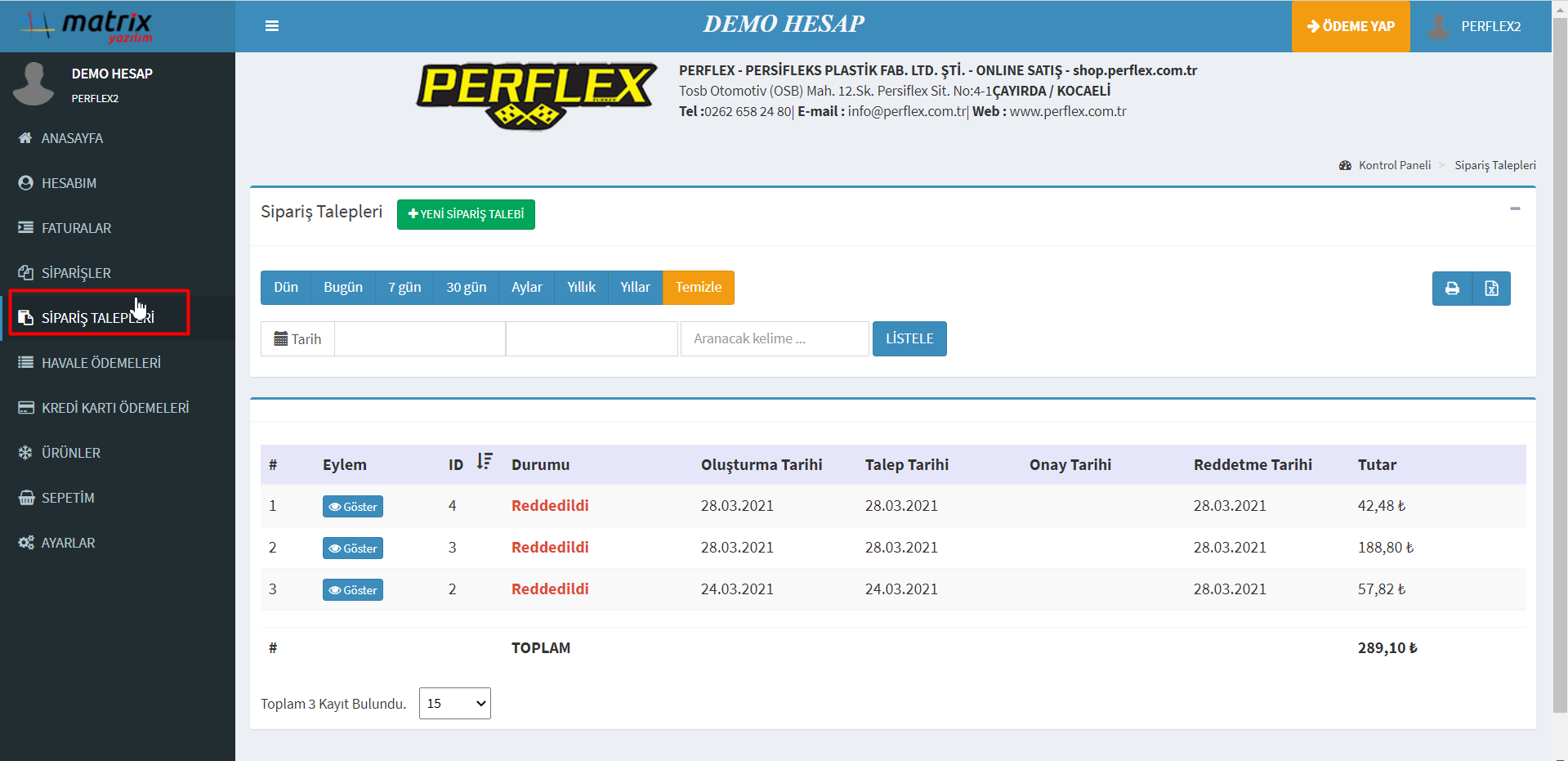Image resolution: width=1568 pixels, height=761 pixels.
Task: Open SEPETİM in the sidebar
Action: point(68,498)
